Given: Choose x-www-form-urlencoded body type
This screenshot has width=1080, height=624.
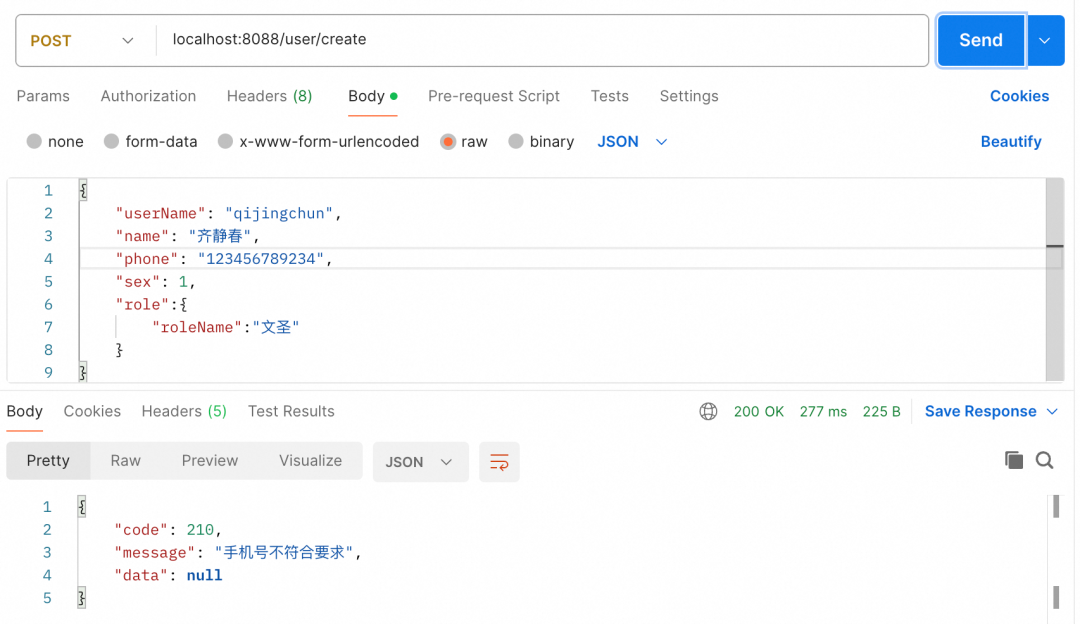Looking at the screenshot, I should 225,141.
